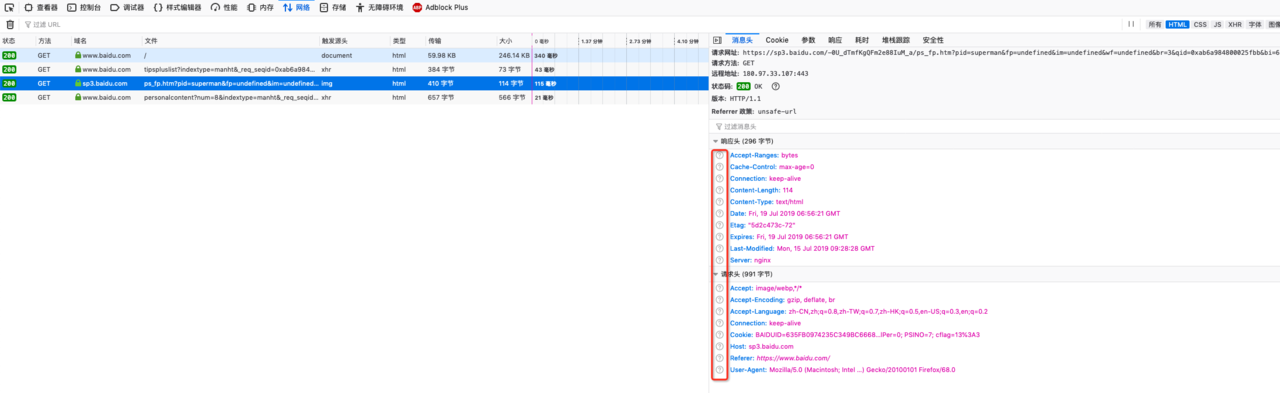Sort requests by 域名 column header

tap(106, 41)
